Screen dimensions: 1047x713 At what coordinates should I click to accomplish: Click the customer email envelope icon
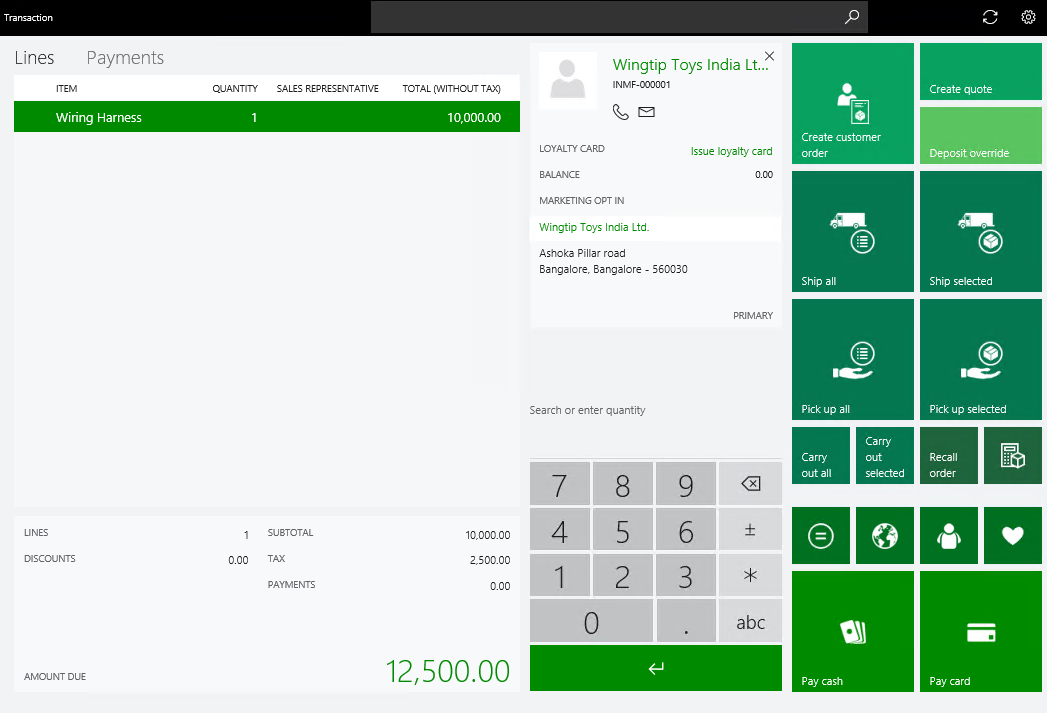(x=646, y=112)
